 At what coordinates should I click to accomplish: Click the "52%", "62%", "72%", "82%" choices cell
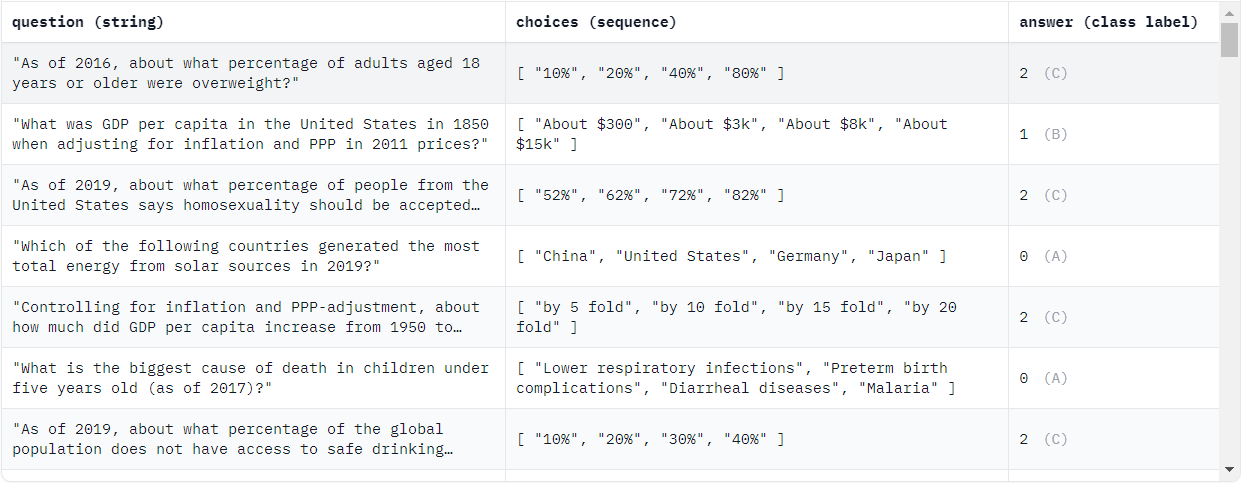(x=650, y=195)
